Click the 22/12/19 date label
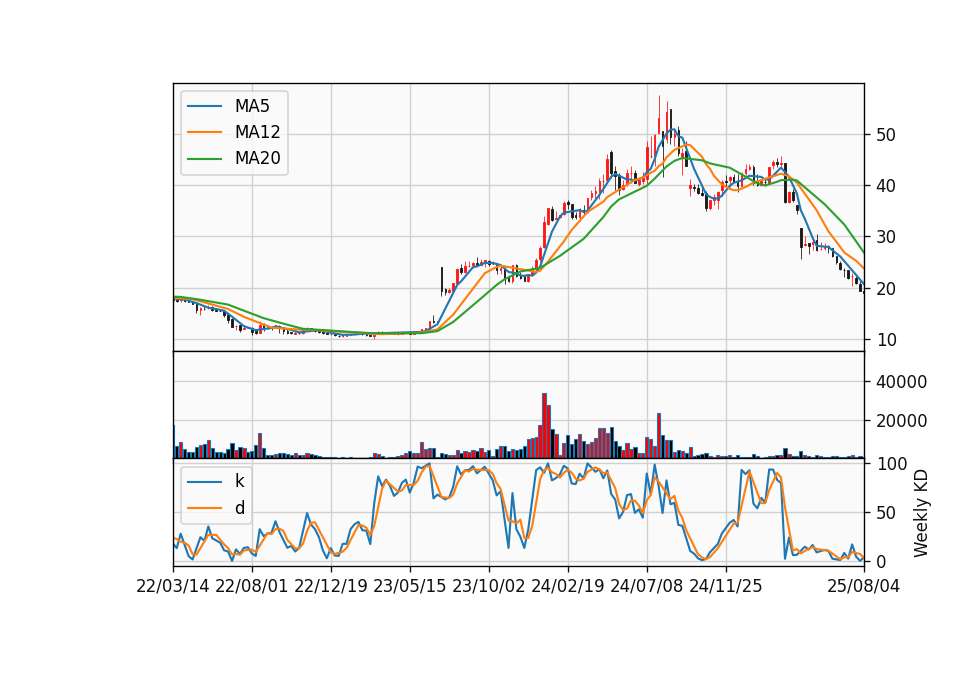The image size is (960, 690). click(331, 586)
